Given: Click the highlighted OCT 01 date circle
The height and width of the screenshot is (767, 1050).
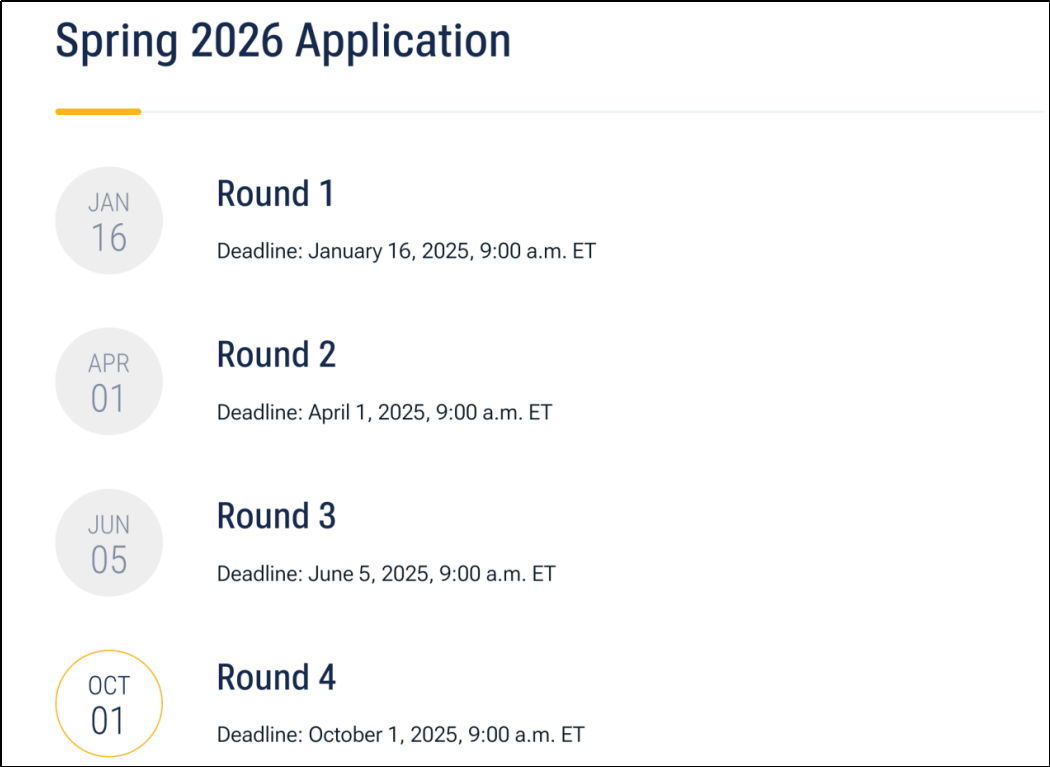Looking at the screenshot, I should [108, 703].
